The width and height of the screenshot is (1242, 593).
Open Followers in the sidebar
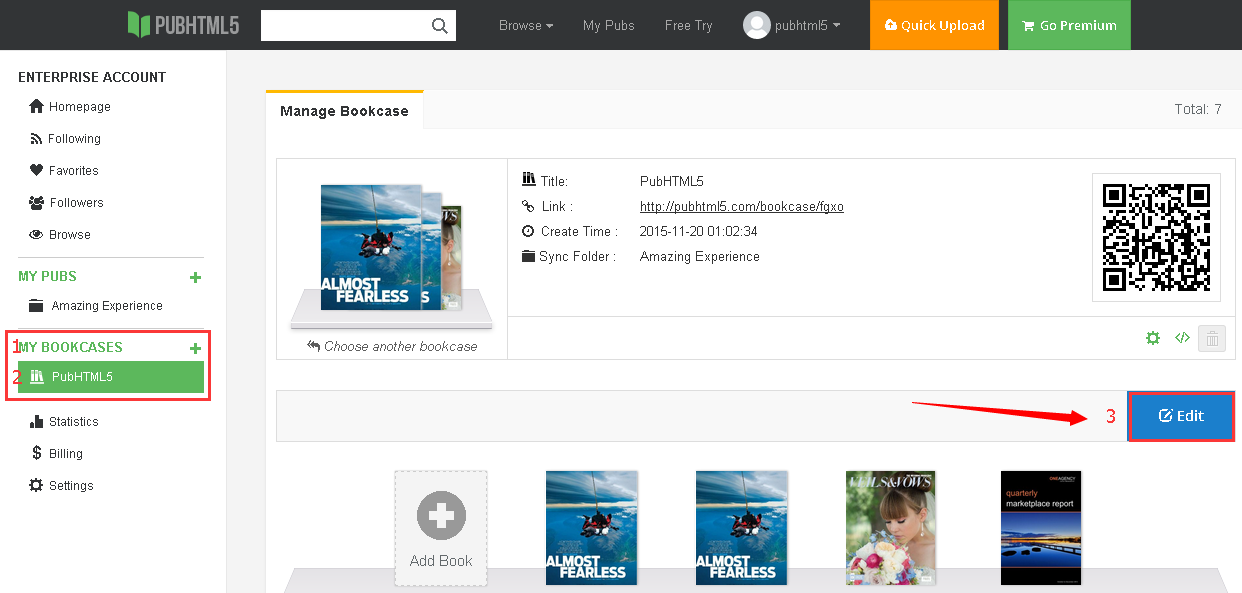[x=76, y=203]
